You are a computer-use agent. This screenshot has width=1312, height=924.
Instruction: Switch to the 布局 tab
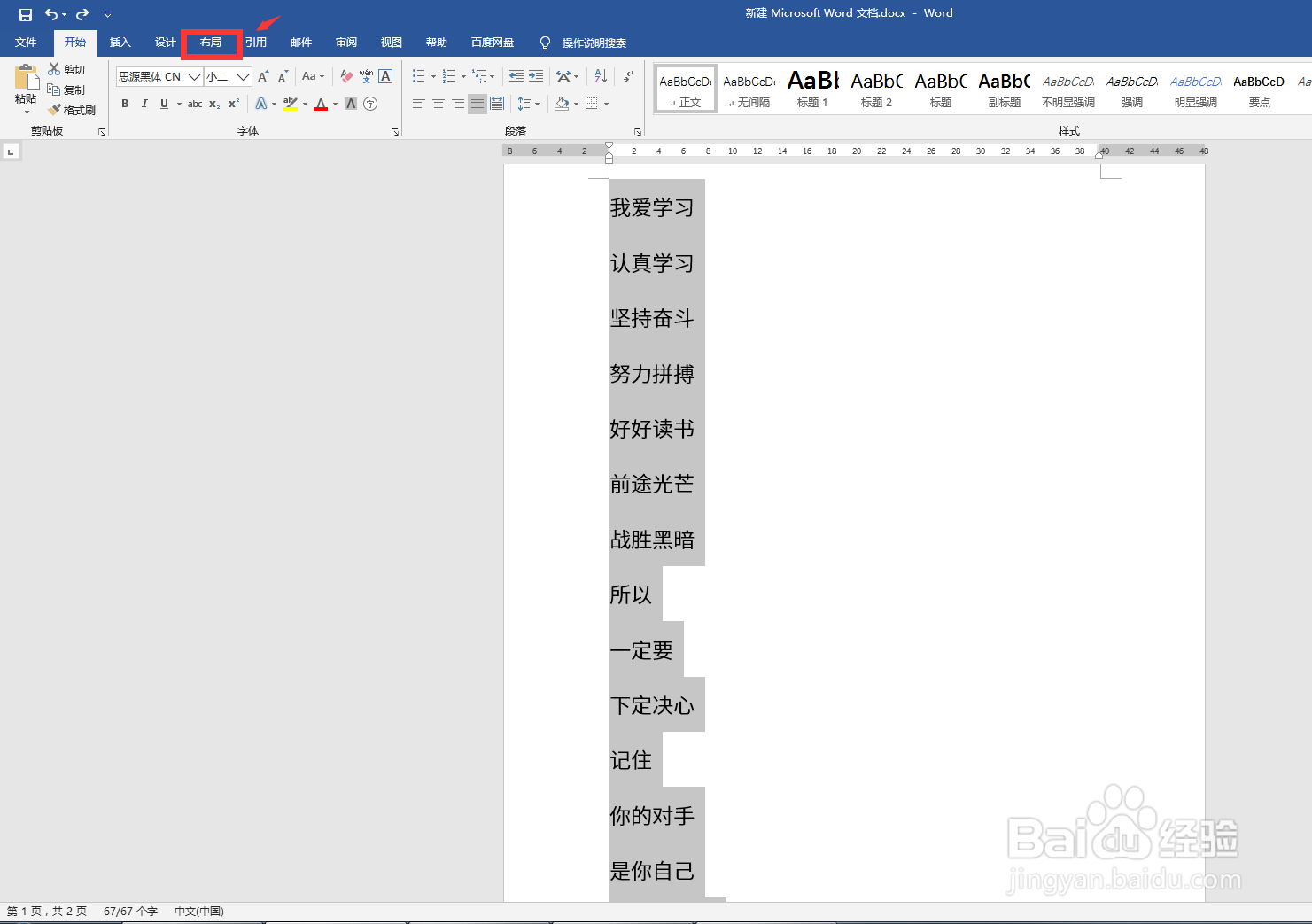211,43
